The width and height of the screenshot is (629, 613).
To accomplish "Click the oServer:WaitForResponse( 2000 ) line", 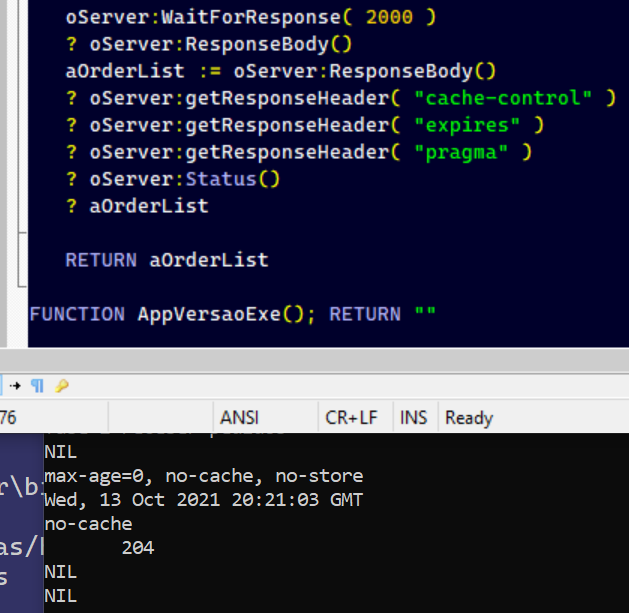I will click(x=251, y=17).
